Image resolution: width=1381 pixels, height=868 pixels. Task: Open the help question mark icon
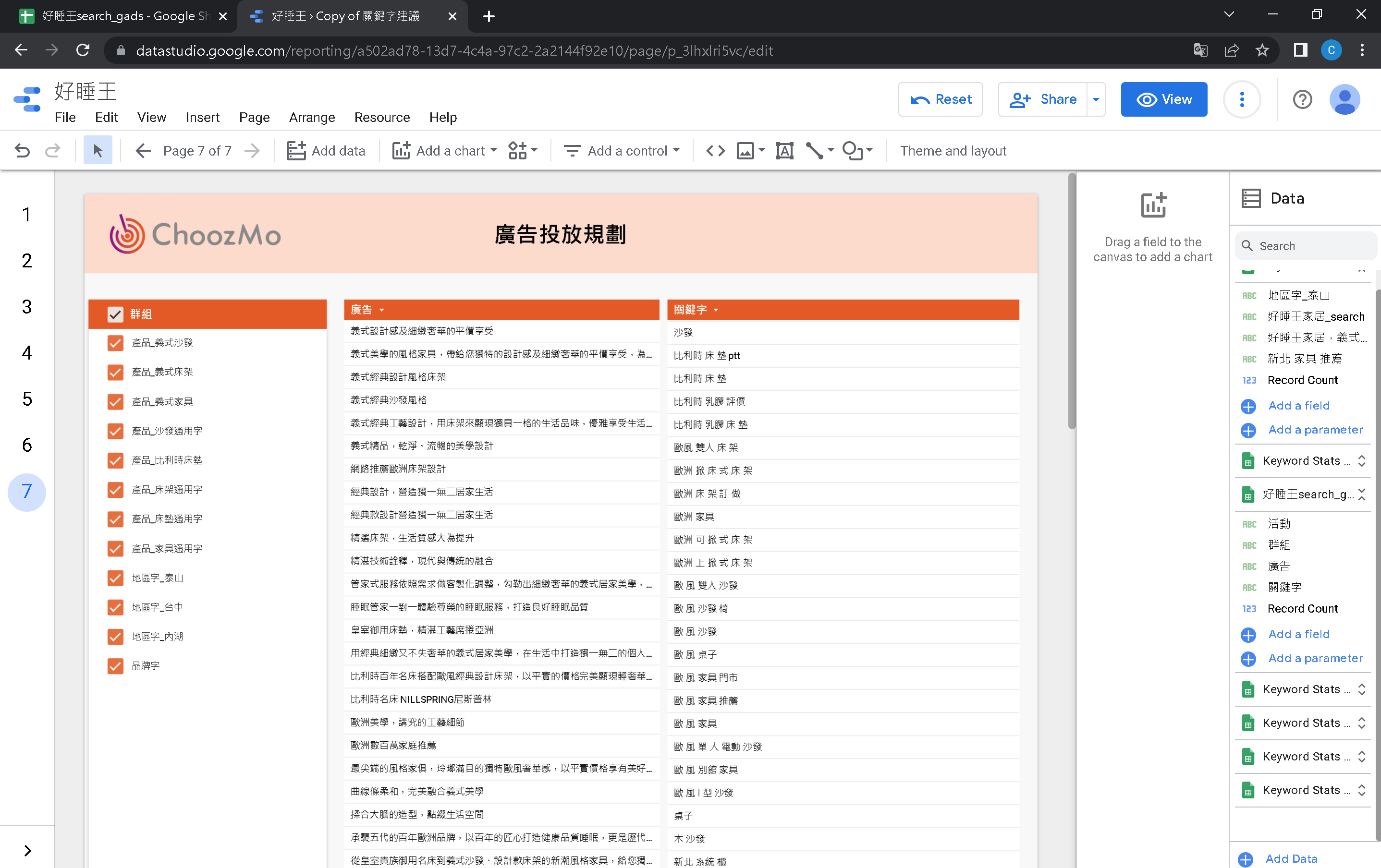click(1302, 100)
